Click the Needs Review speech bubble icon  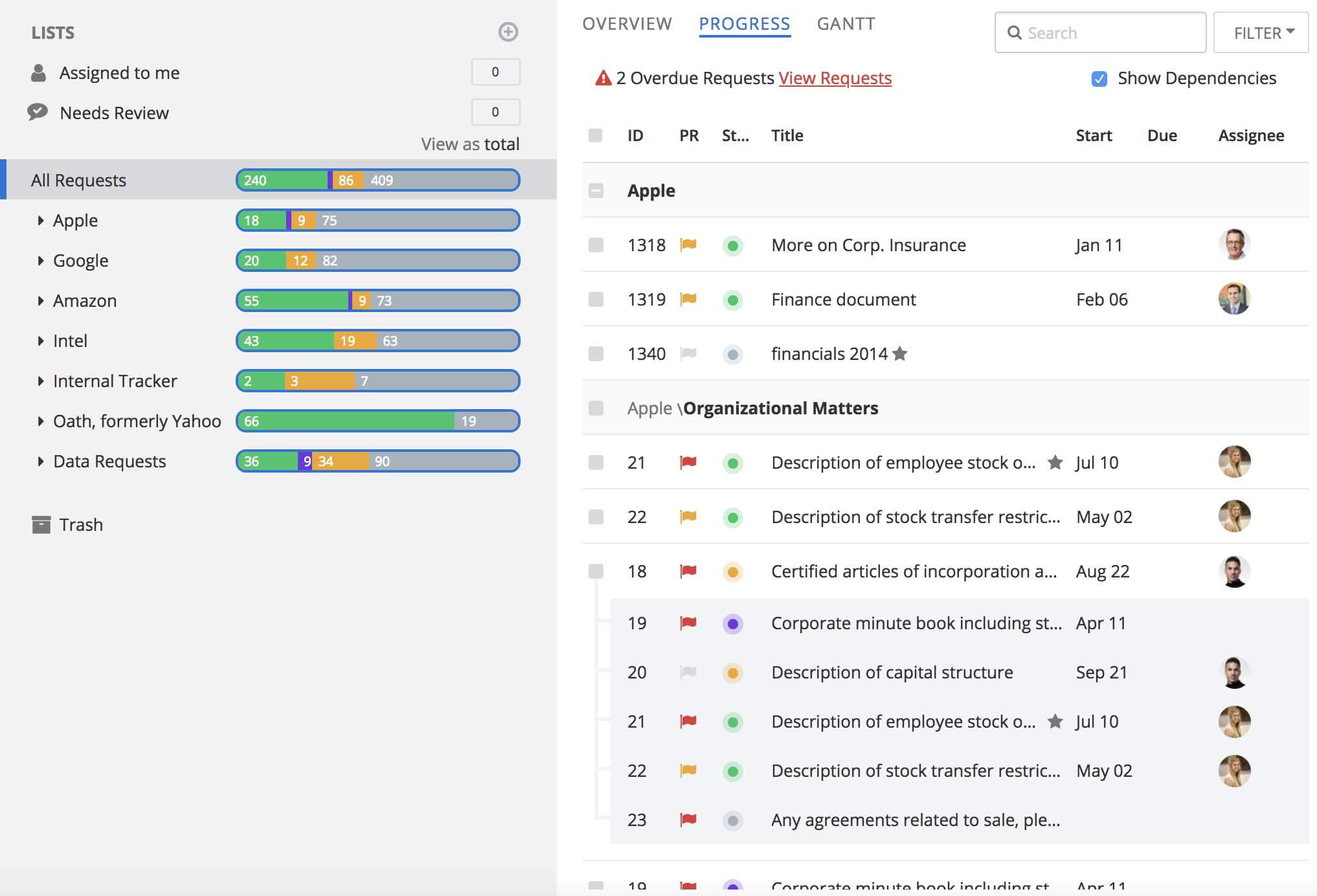tap(38, 112)
